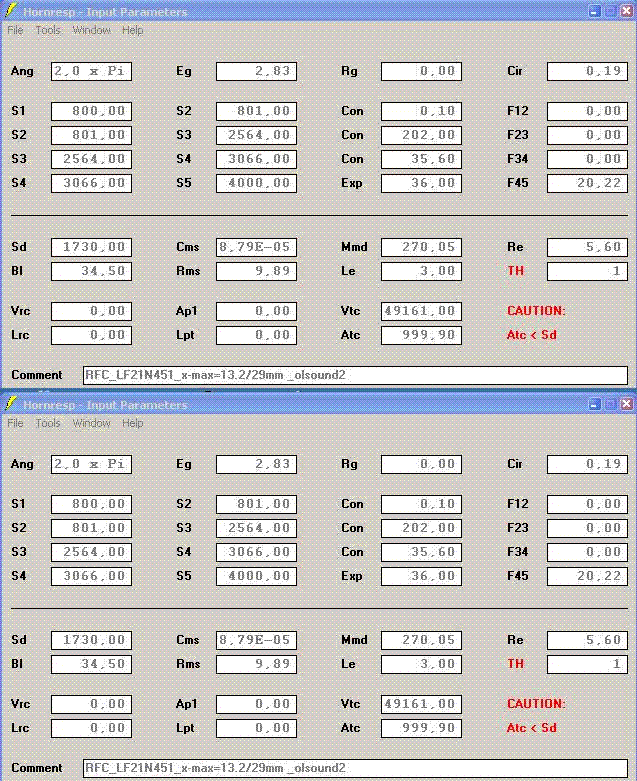Select F12 field in upper Hornresp window

pyautogui.click(x=587, y=111)
